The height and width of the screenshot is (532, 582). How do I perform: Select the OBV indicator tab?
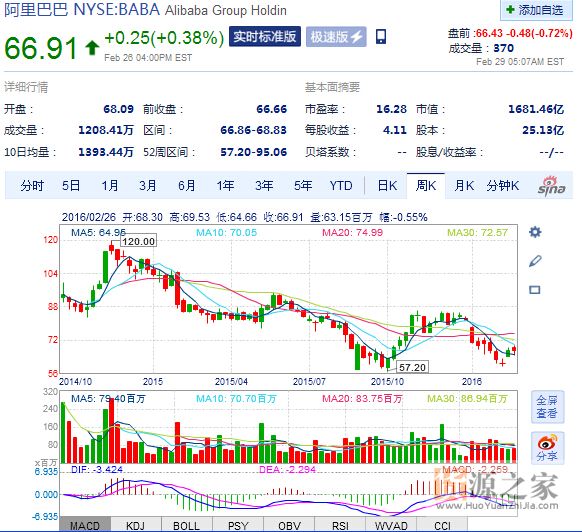pos(289,525)
